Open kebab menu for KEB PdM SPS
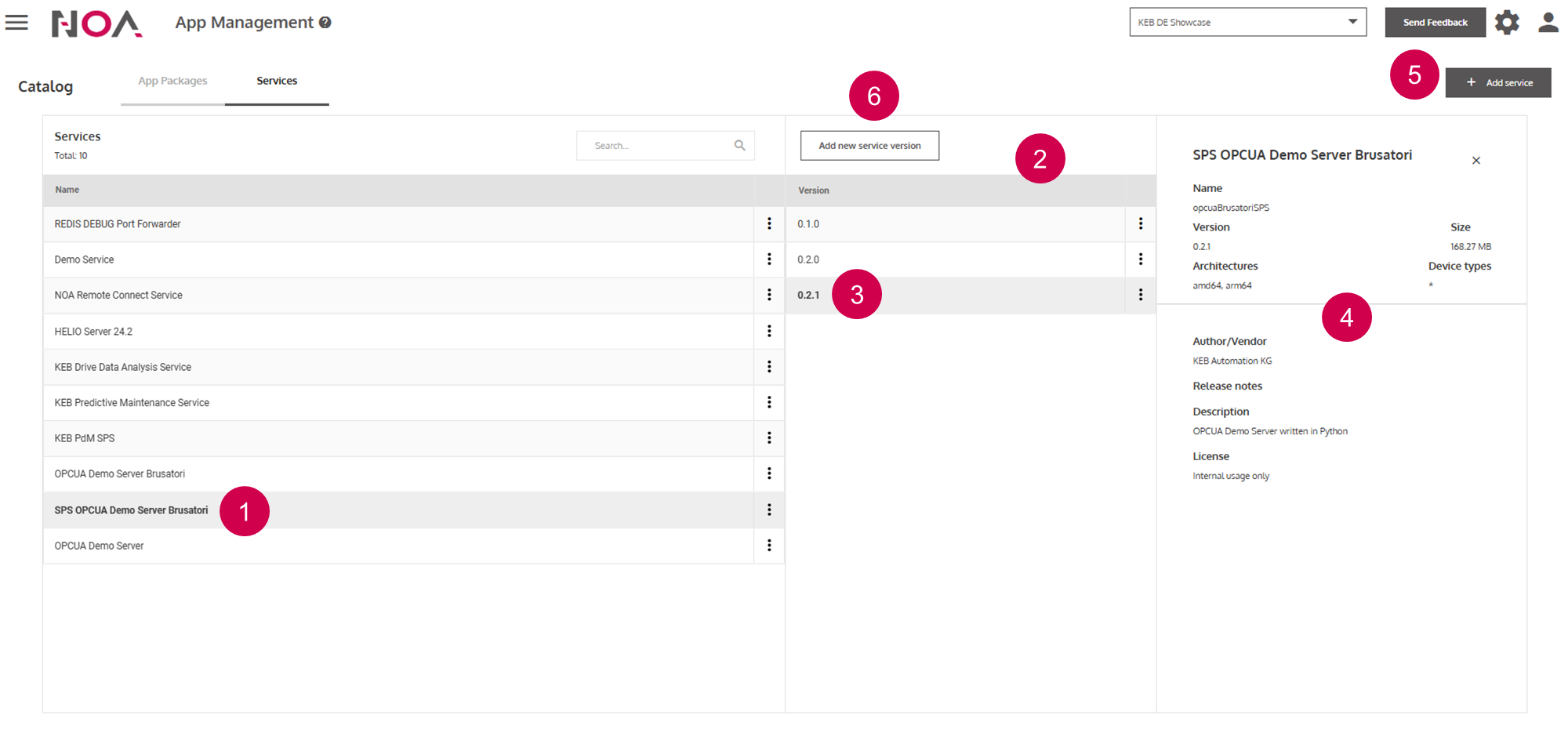Viewport: 1568px width, 733px height. [769, 438]
